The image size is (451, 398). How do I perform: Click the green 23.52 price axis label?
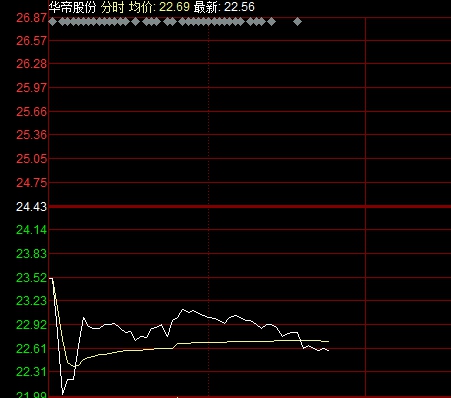pos(31,278)
